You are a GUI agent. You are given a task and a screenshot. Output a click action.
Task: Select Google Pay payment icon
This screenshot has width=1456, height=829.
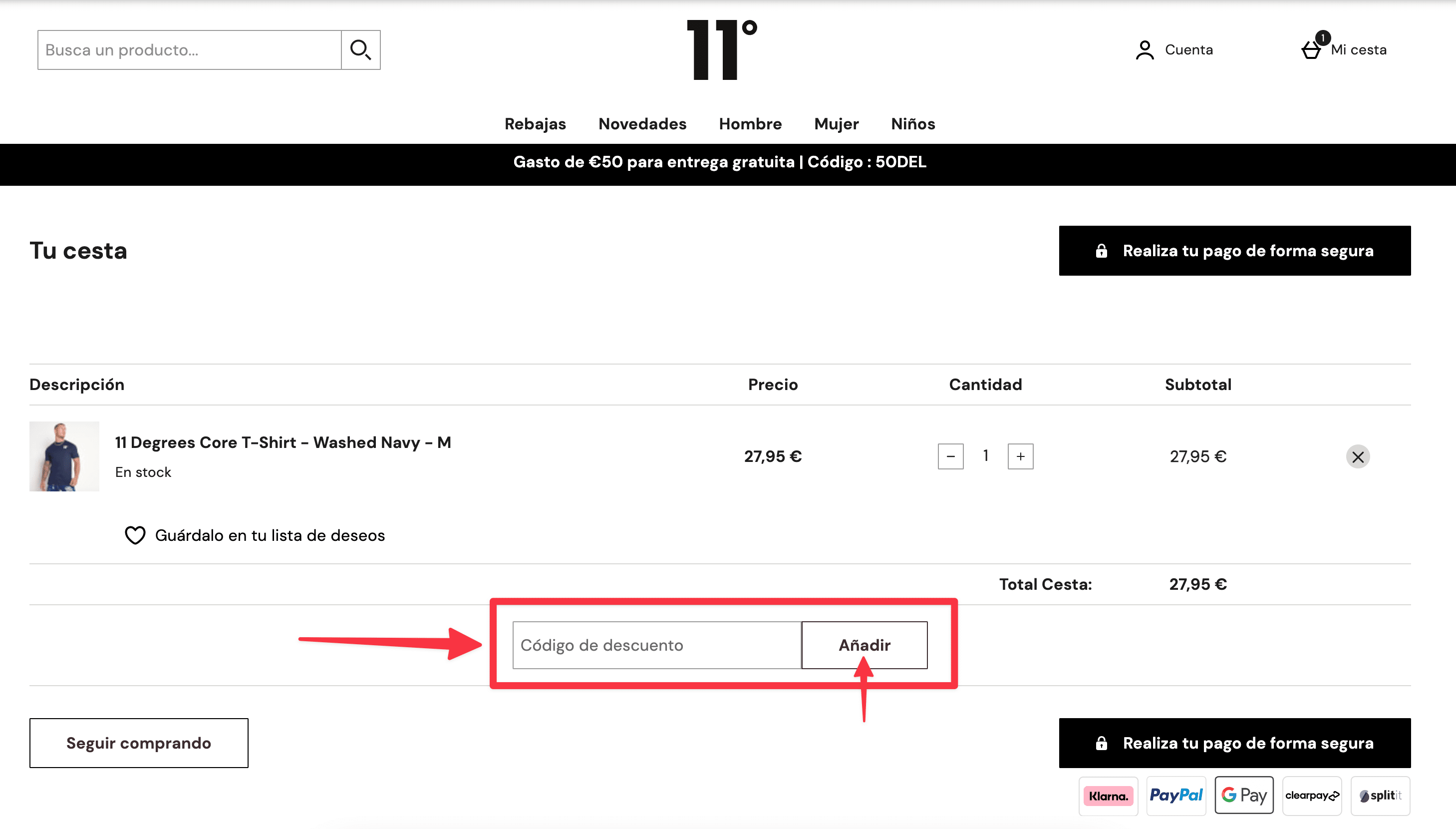click(x=1244, y=795)
